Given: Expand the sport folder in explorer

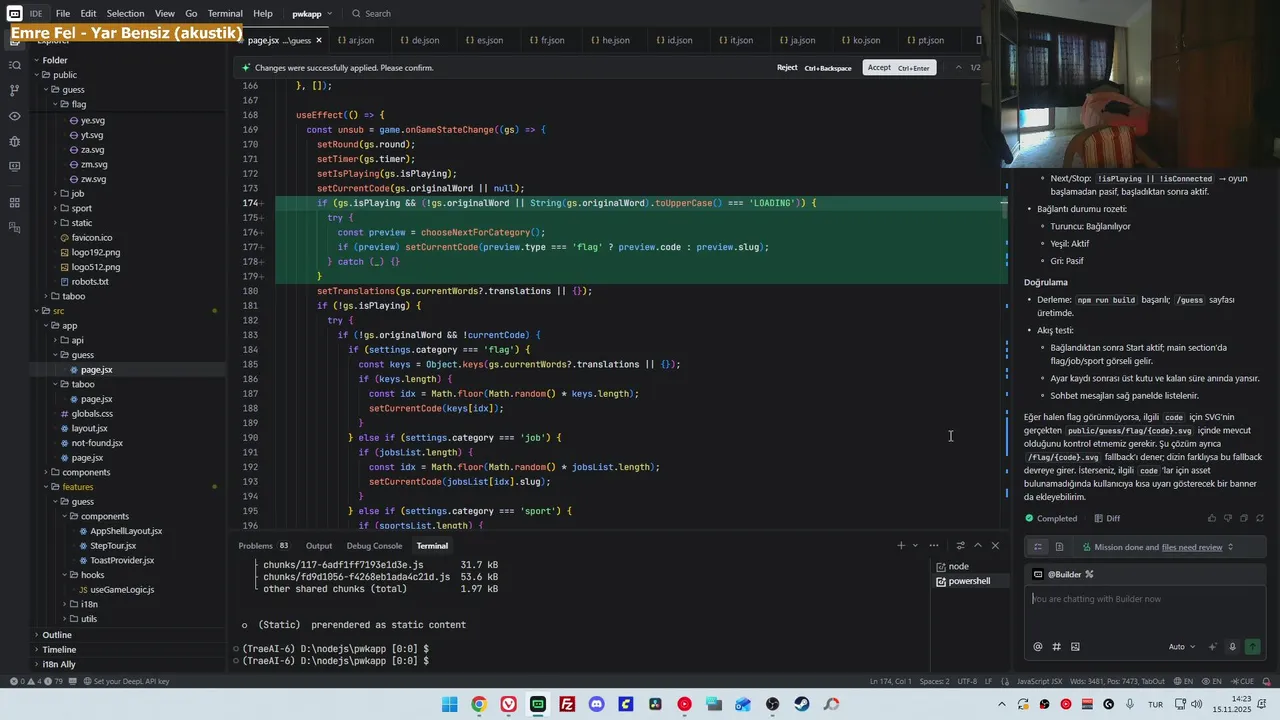Looking at the screenshot, I should click(x=55, y=208).
